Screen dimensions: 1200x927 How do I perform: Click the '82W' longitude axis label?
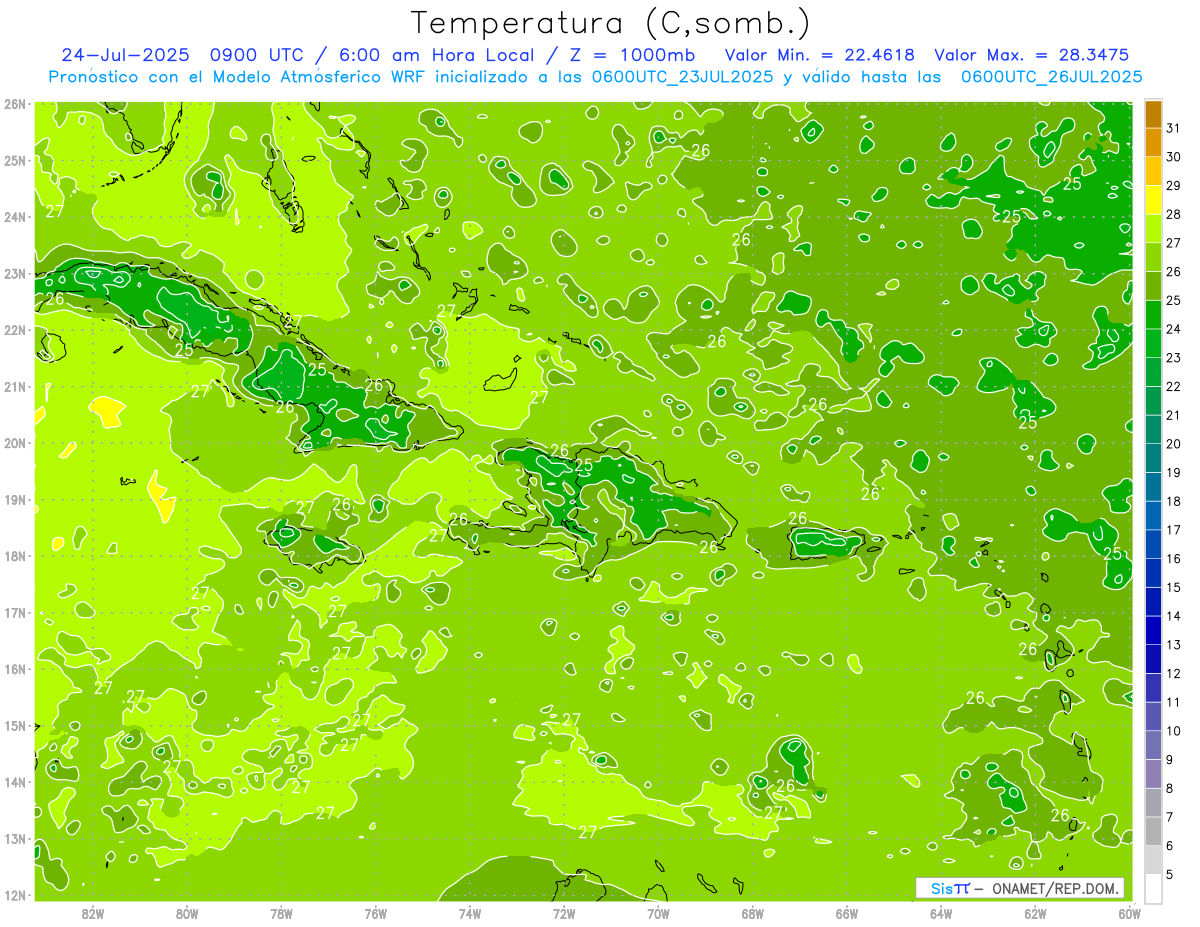[x=92, y=912]
